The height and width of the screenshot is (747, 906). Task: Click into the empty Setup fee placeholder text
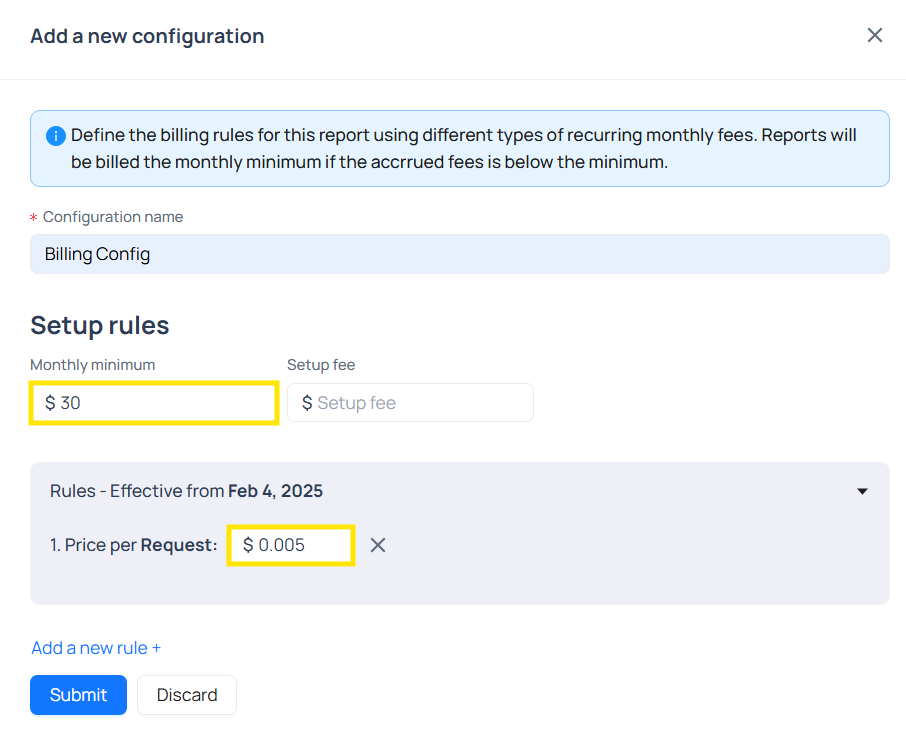tap(356, 403)
